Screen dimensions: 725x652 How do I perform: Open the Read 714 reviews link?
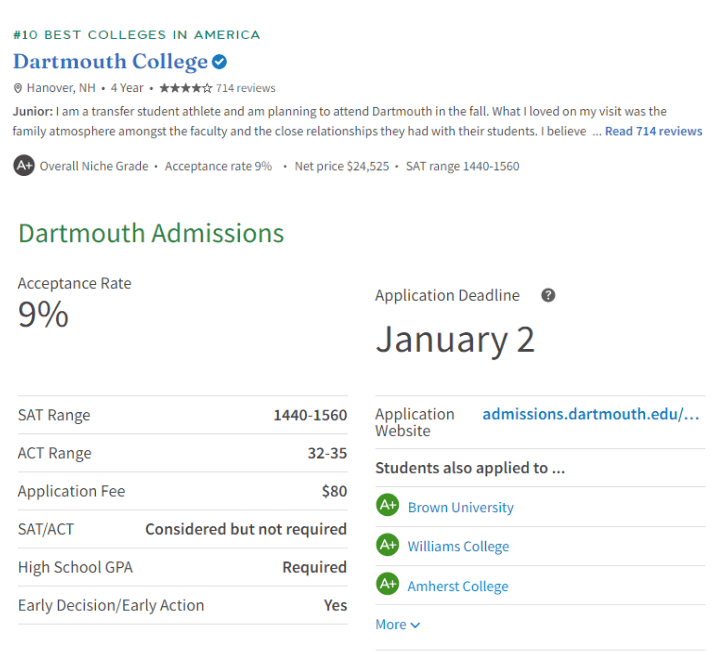pos(653,131)
